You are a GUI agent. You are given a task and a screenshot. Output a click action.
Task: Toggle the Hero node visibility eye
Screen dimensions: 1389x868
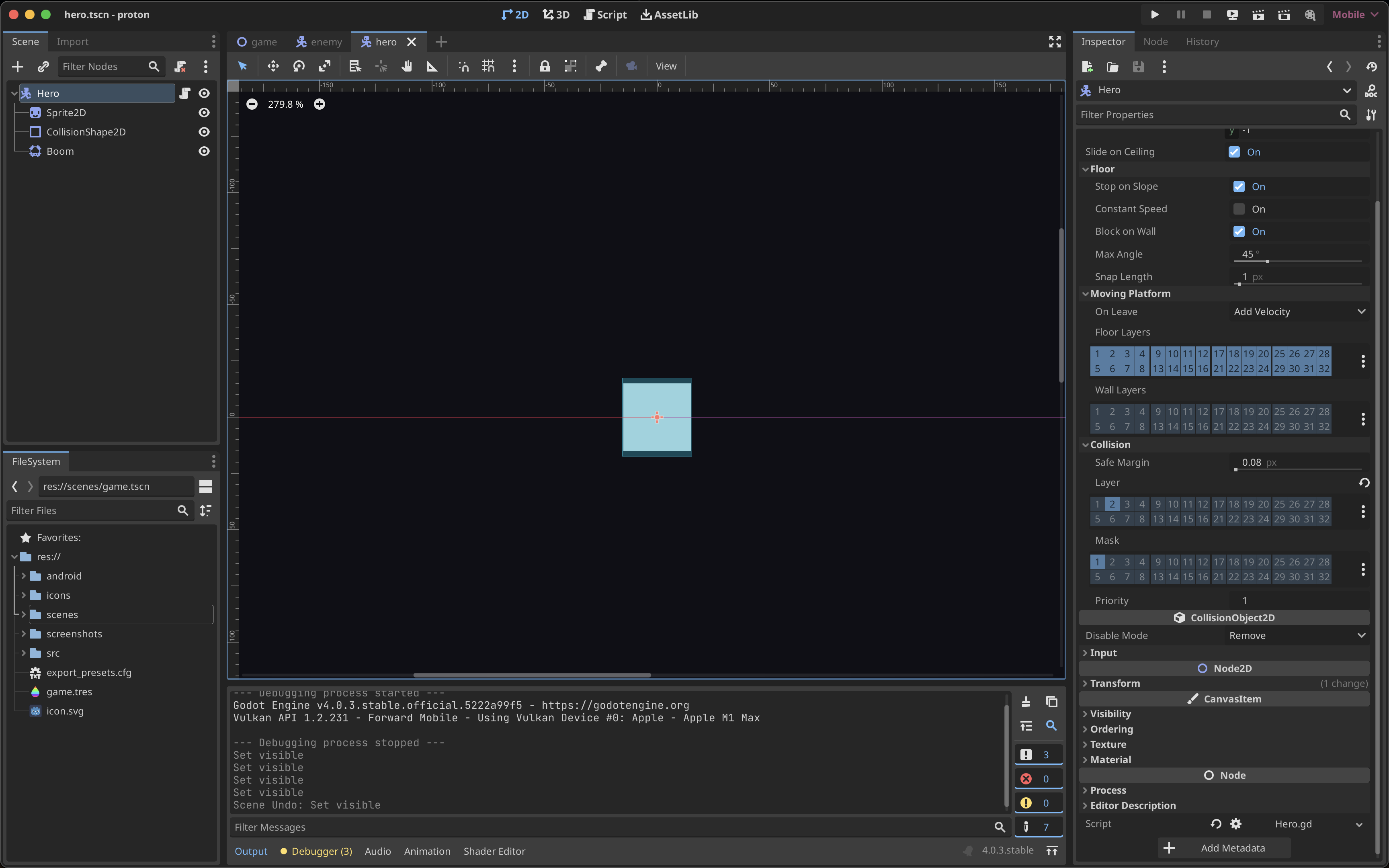click(204, 93)
